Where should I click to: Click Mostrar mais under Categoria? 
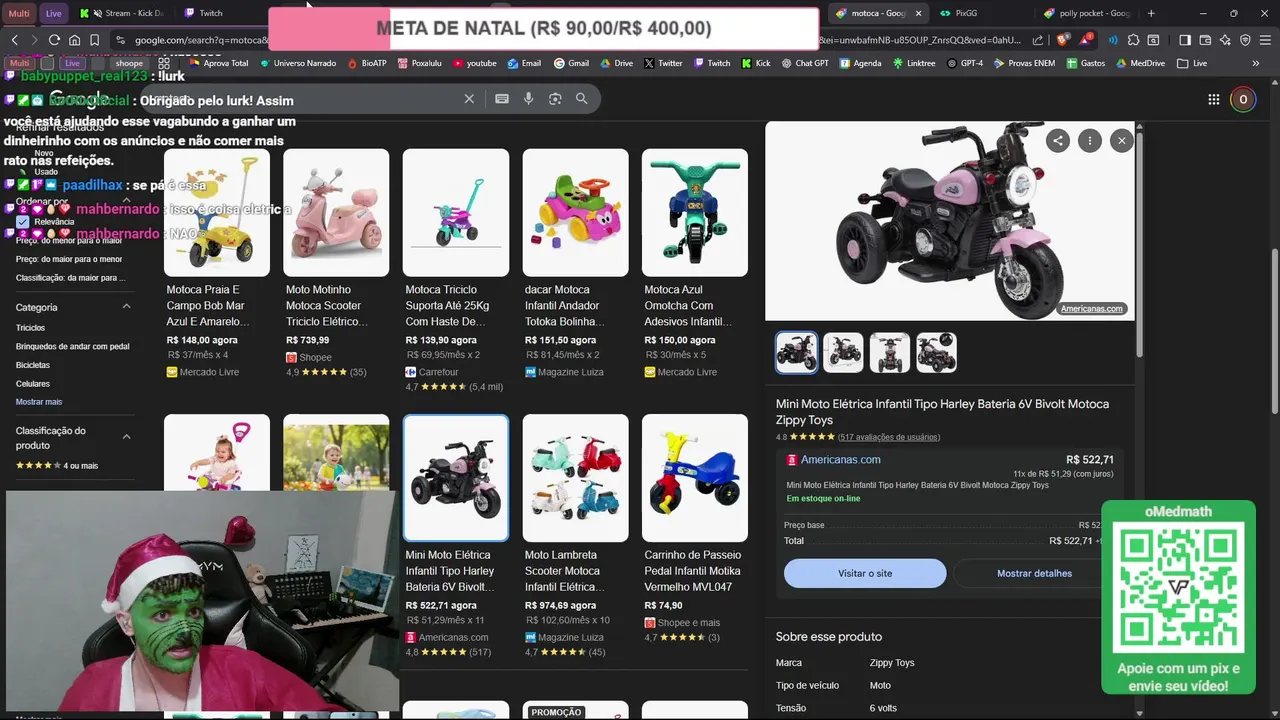[39, 402]
